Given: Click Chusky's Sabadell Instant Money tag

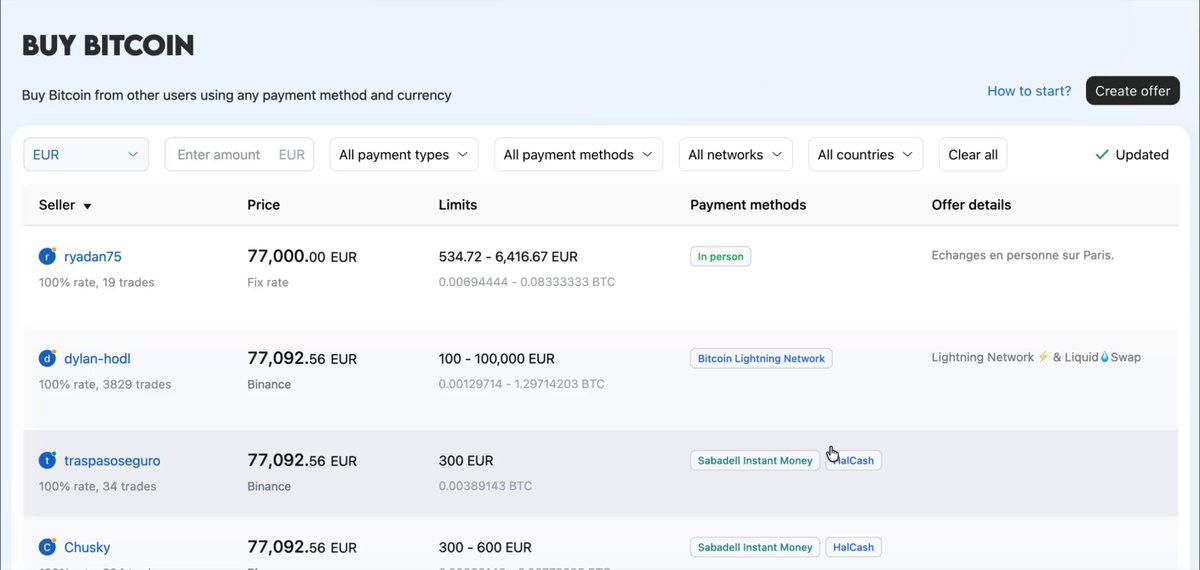Looking at the screenshot, I should (755, 548).
